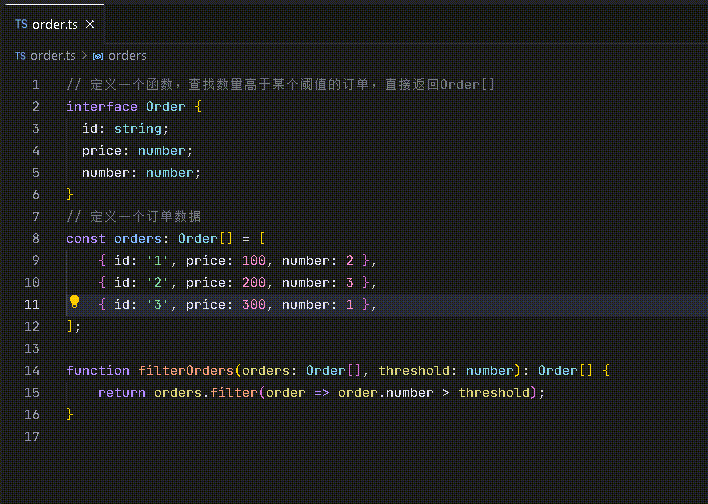This screenshot has width=708, height=504.
Task: Click the breadcrumb chevron separator
Action: click(84, 56)
